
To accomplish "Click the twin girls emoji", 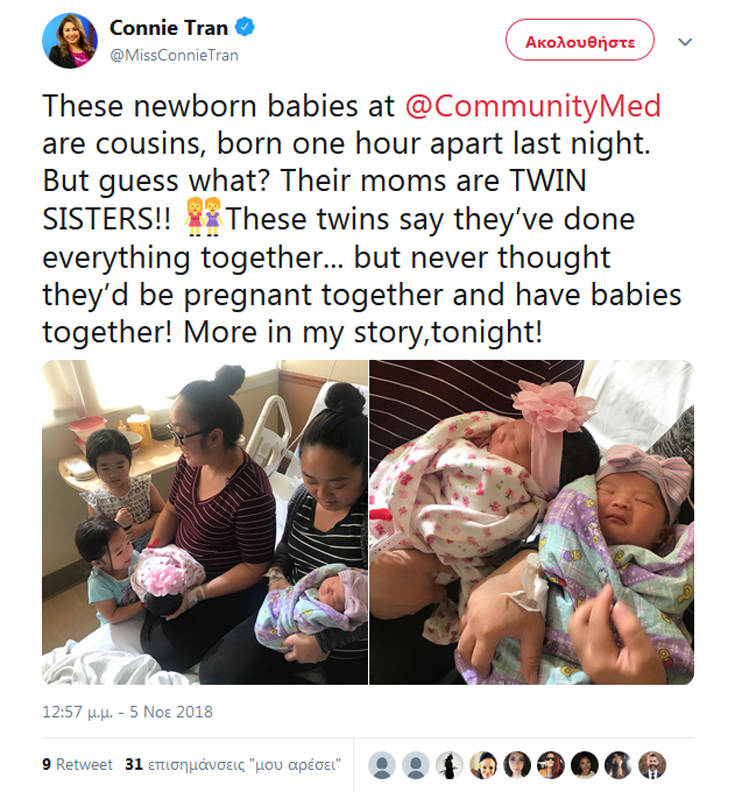I will point(203,217).
